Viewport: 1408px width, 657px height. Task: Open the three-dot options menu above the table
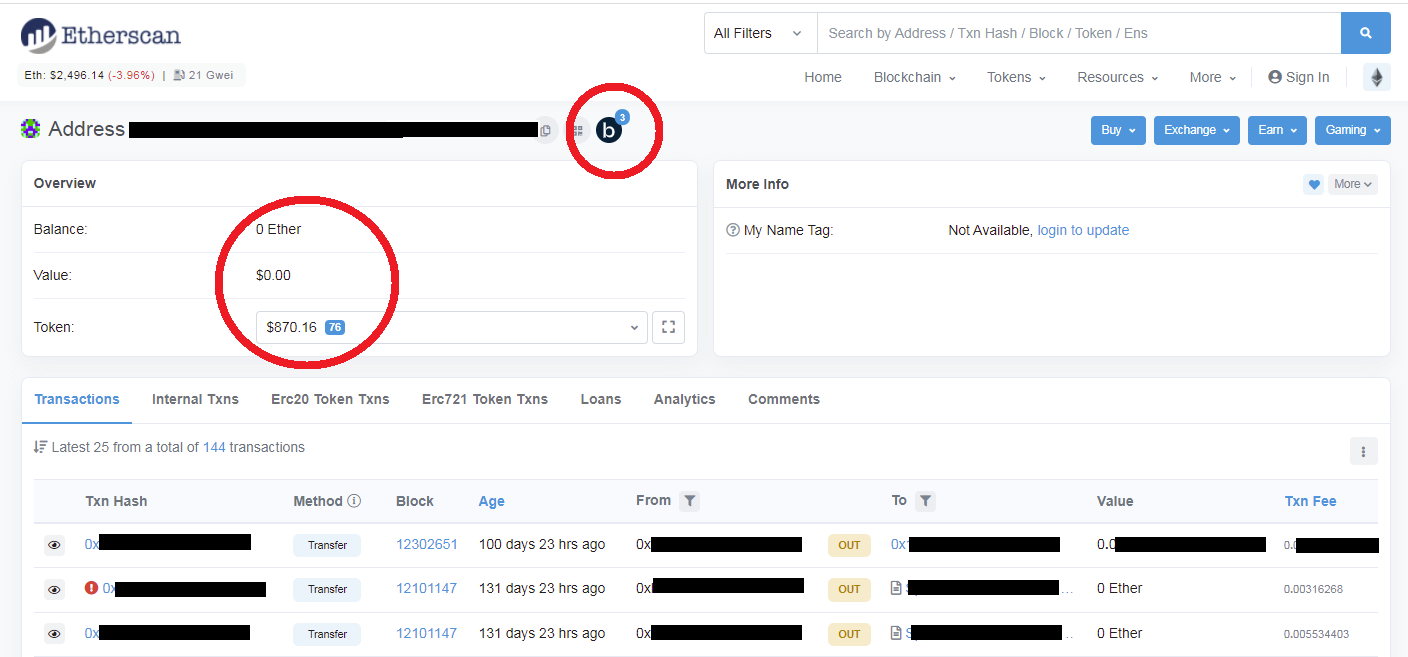pyautogui.click(x=1363, y=451)
